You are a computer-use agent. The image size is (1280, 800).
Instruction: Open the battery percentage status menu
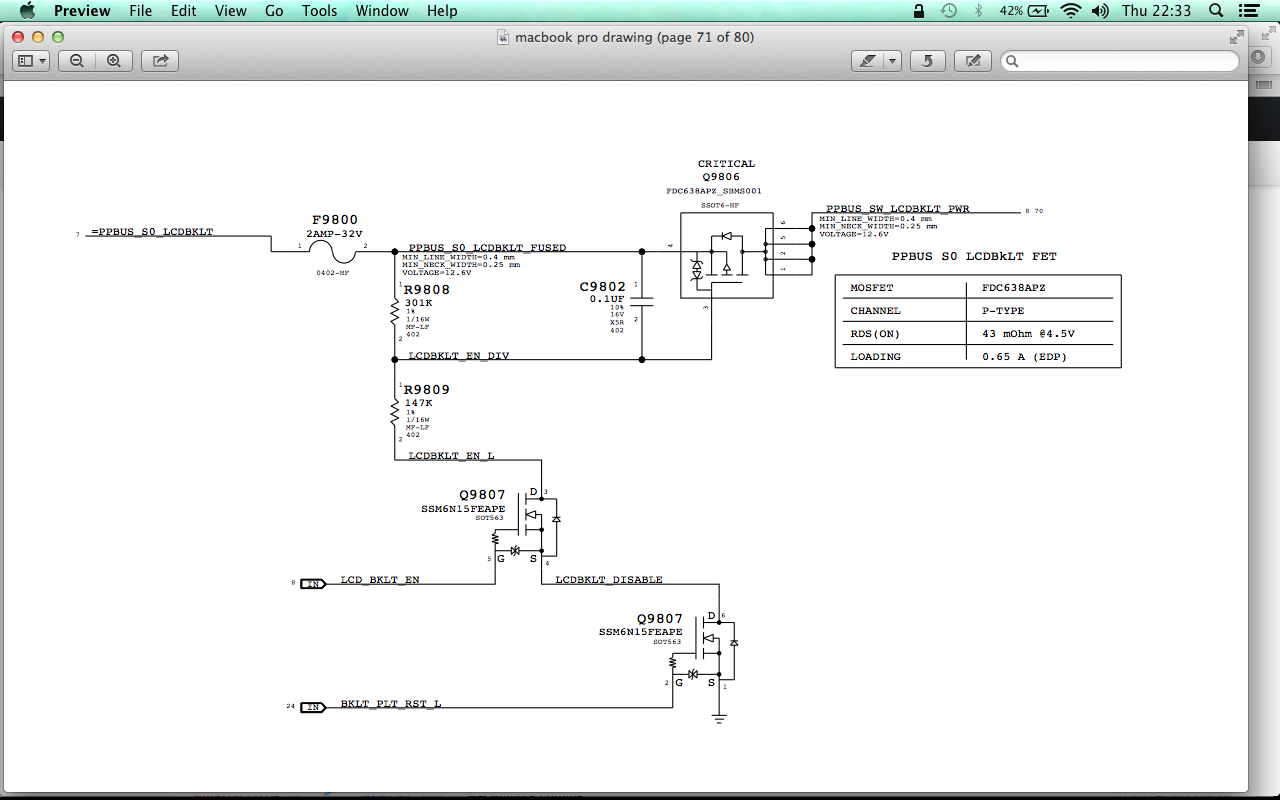pos(1024,11)
